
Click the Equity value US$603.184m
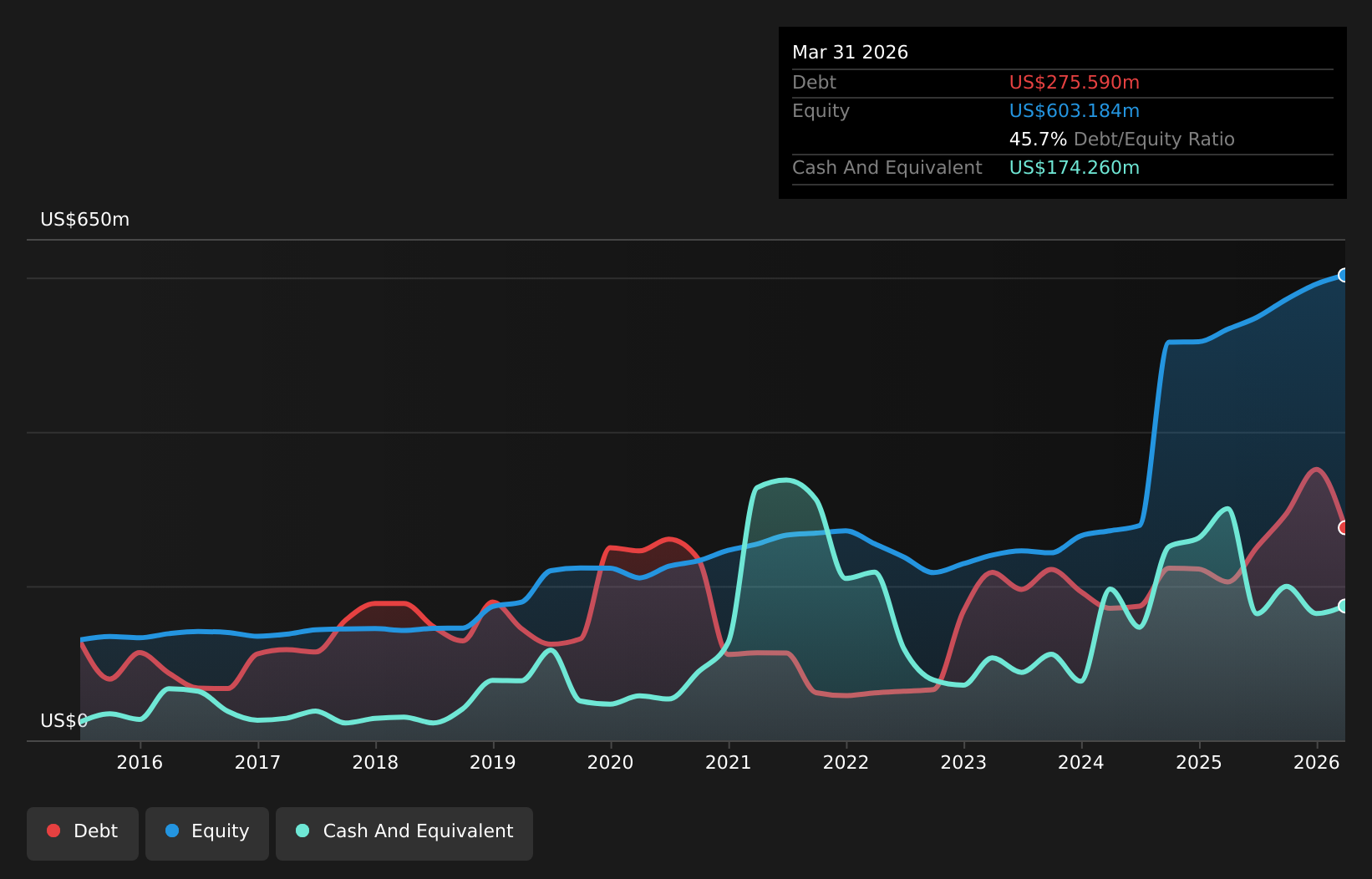point(1074,111)
